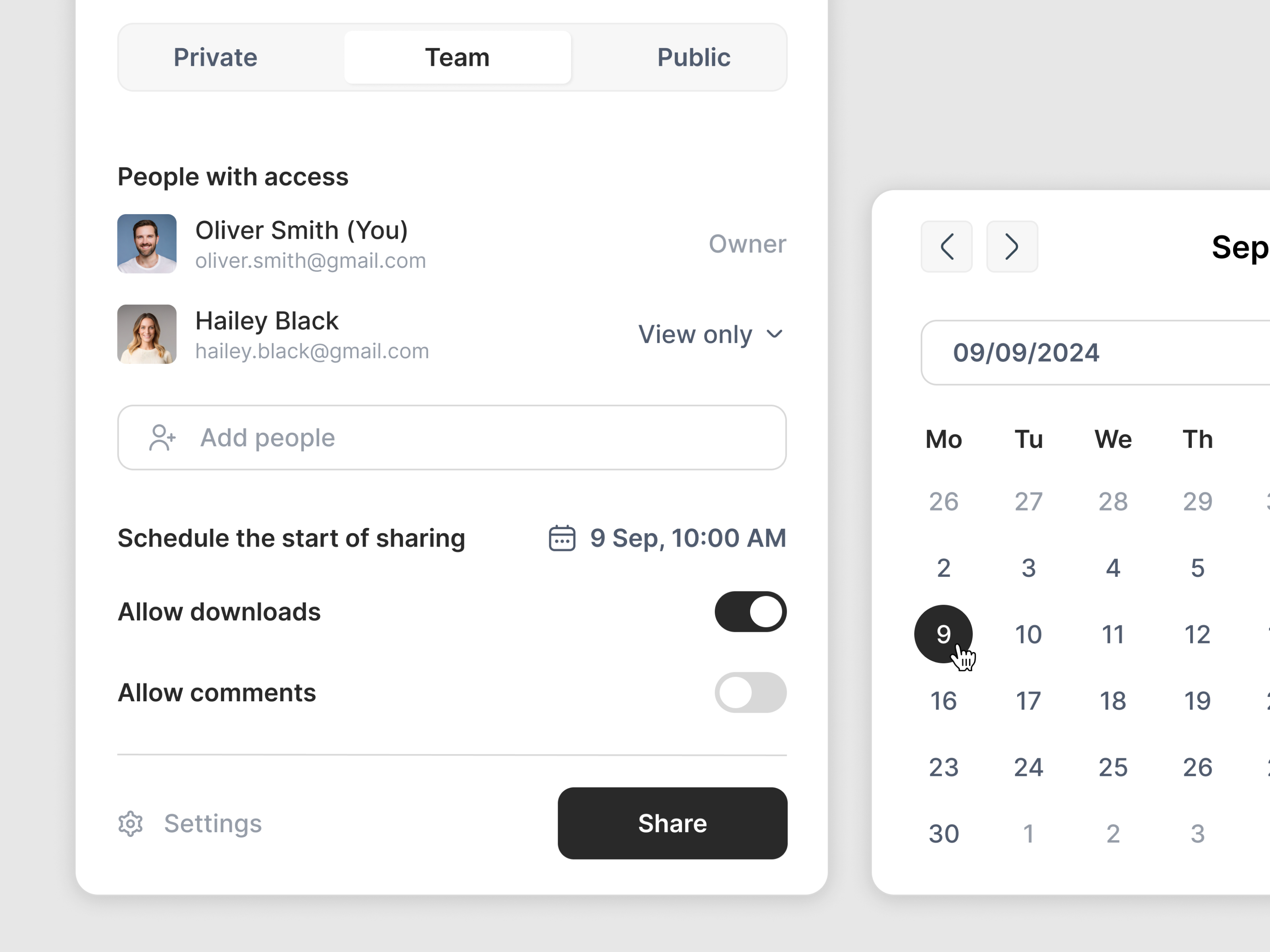The image size is (1270, 952).
Task: Select September 10 in the calendar
Action: 1028,634
